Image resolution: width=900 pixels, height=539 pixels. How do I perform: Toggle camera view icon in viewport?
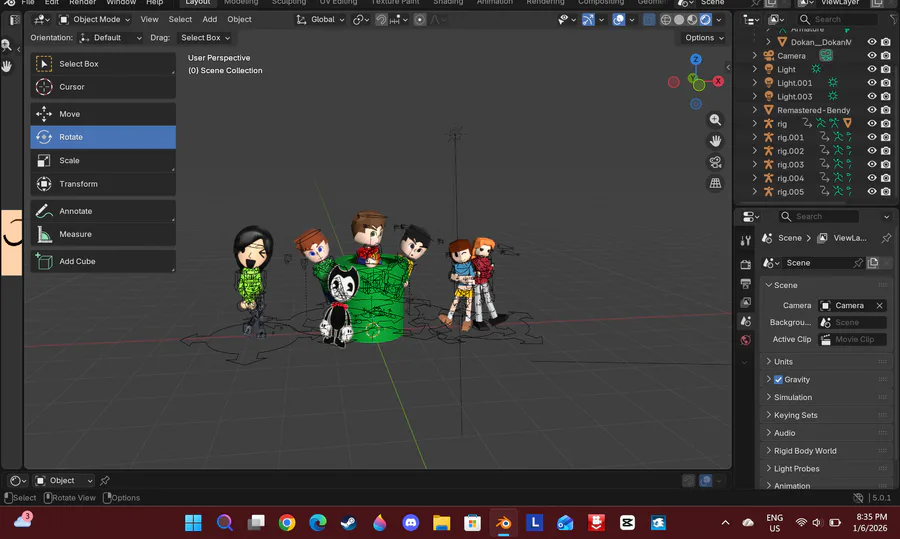coord(715,162)
